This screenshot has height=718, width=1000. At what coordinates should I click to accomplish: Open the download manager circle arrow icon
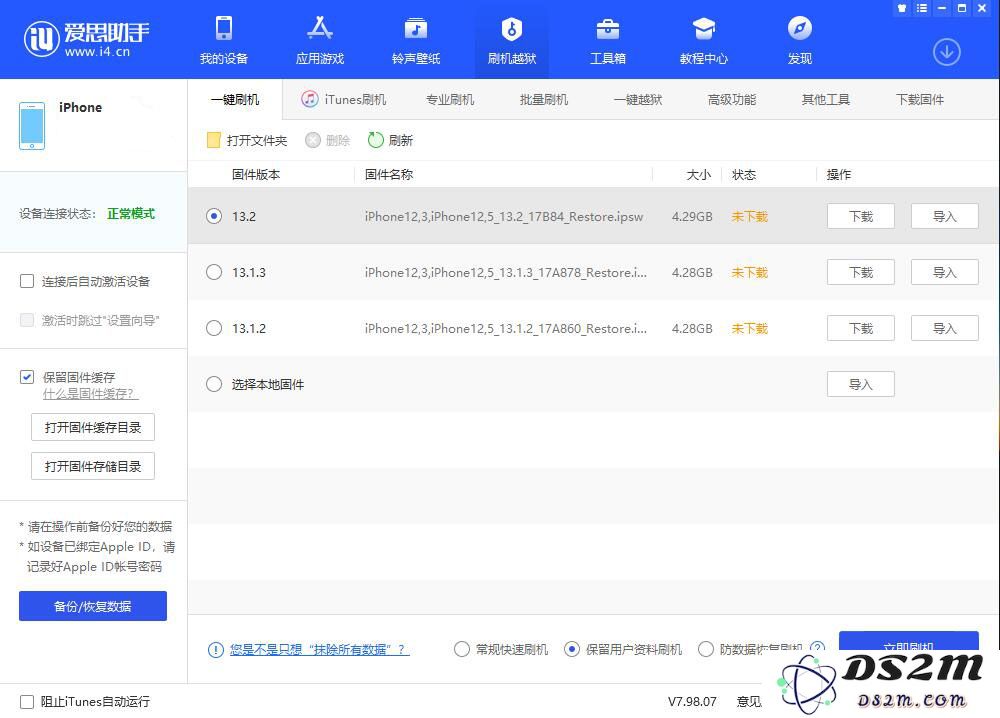coord(946,52)
